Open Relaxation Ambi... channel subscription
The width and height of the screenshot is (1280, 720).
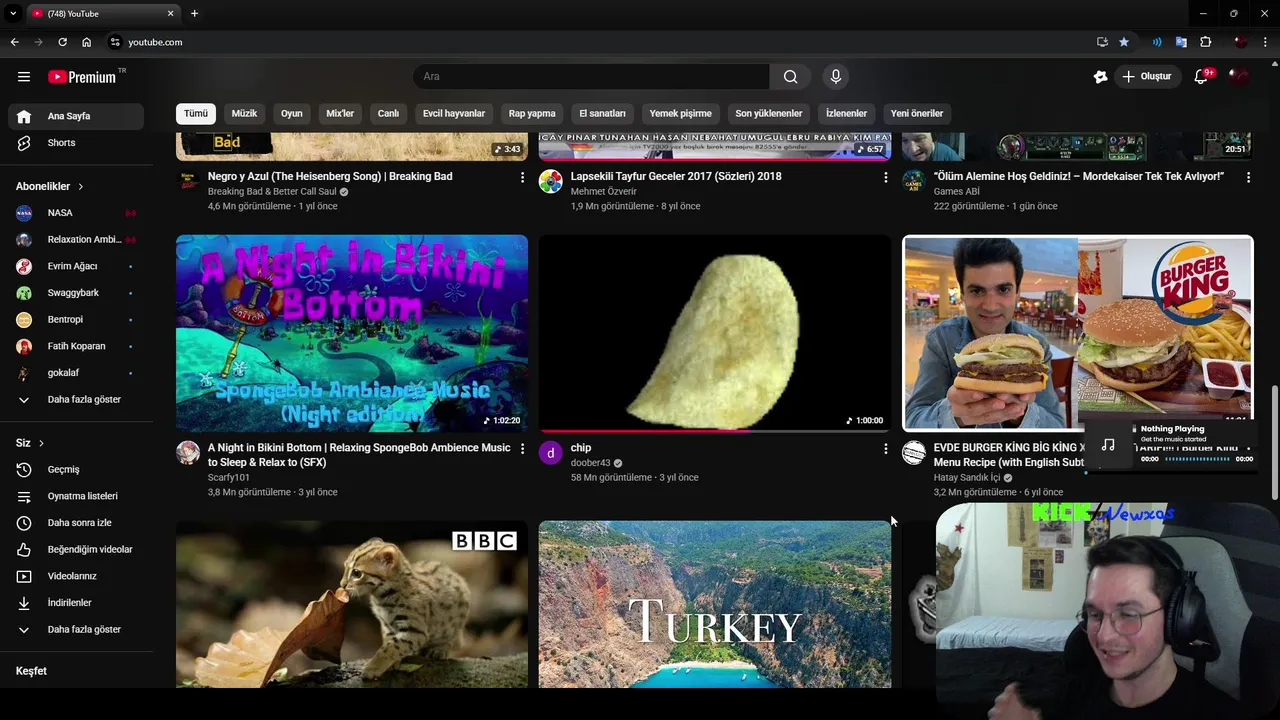(76, 240)
